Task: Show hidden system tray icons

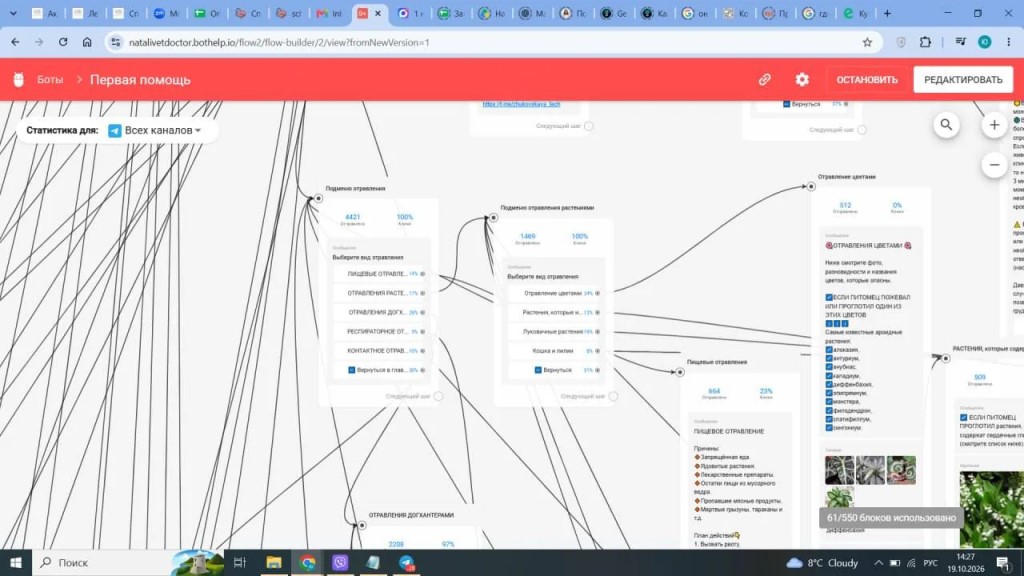Action: [x=878, y=563]
